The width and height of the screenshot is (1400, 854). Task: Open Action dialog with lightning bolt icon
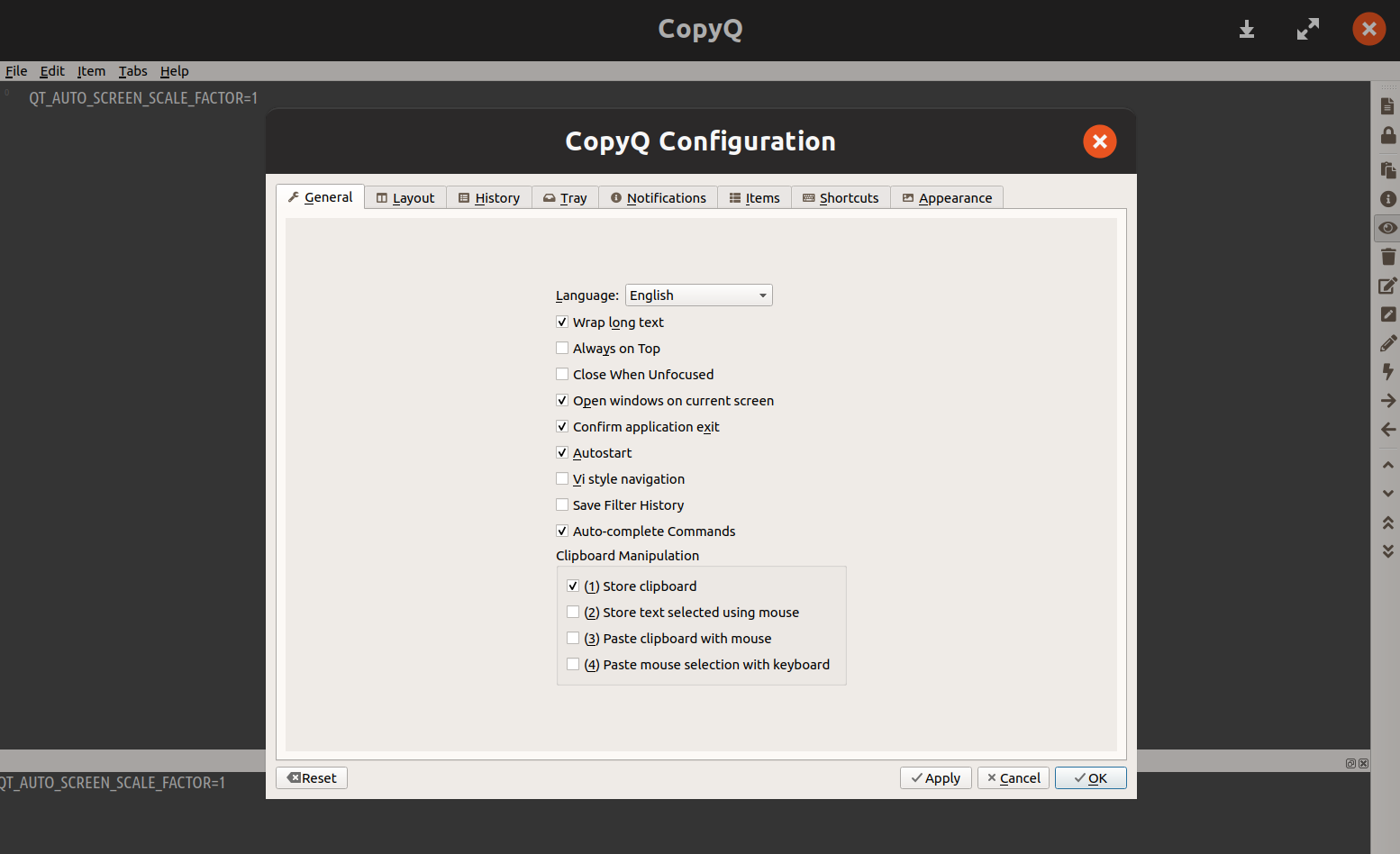tap(1387, 371)
